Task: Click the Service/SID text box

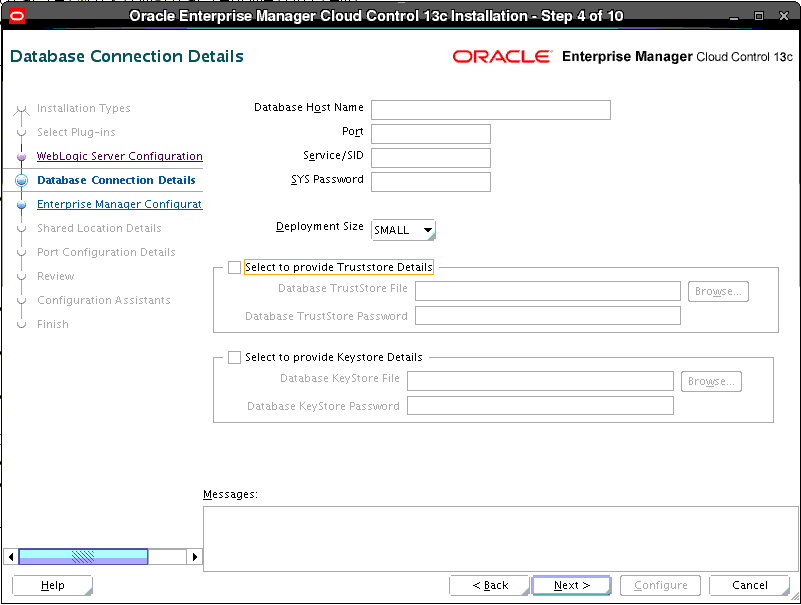Action: 431,158
